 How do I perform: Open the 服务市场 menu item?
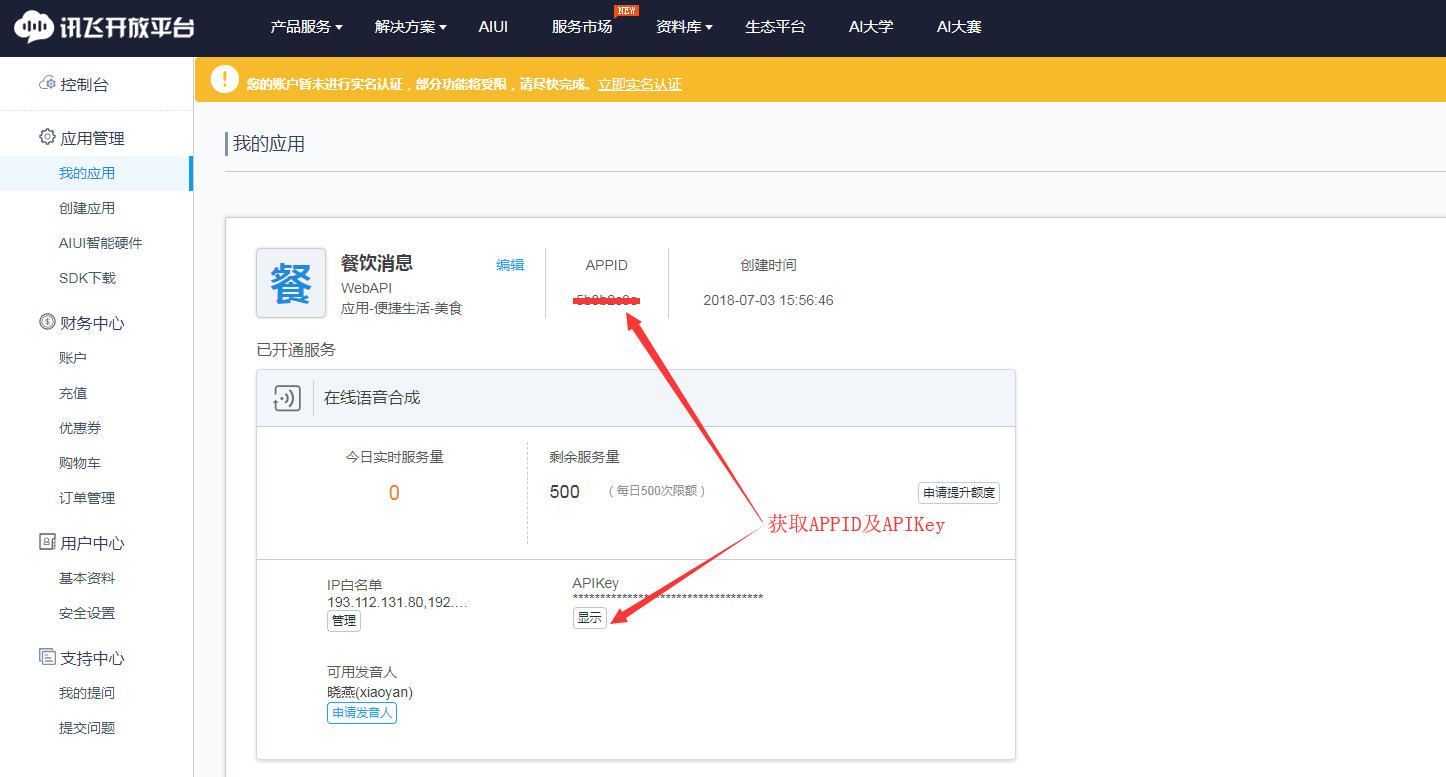coord(582,27)
